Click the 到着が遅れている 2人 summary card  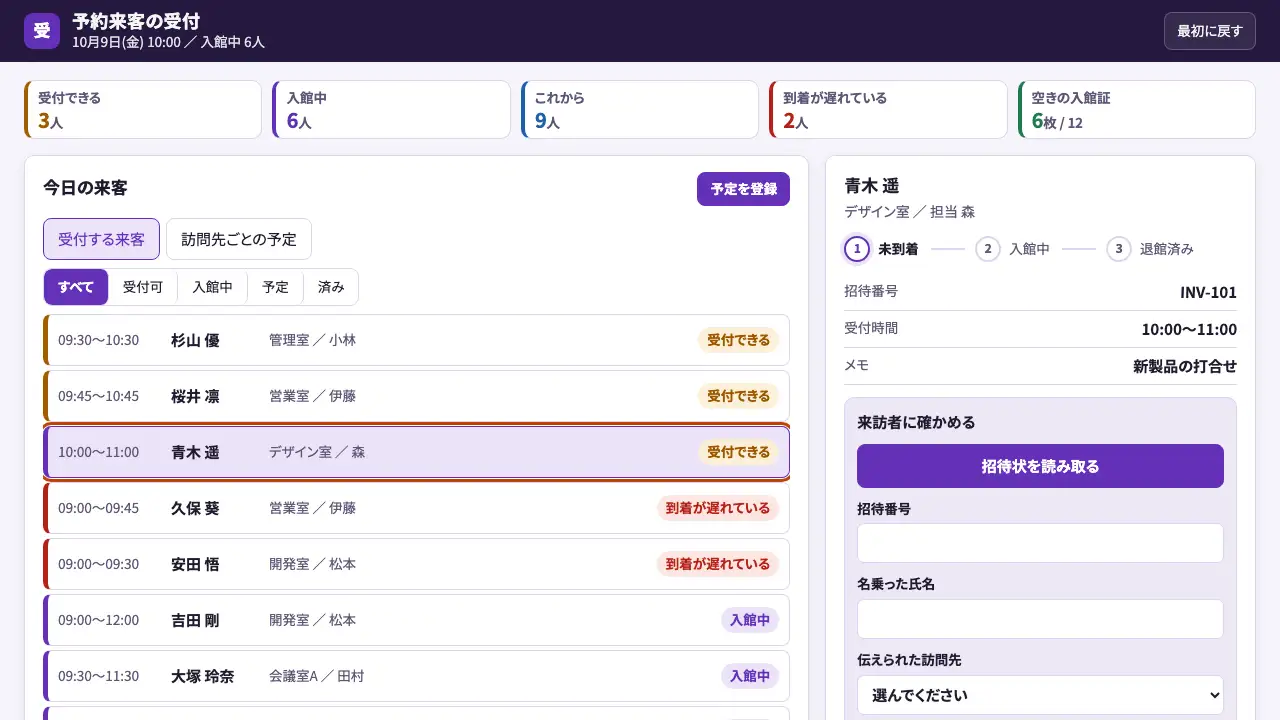coord(888,110)
